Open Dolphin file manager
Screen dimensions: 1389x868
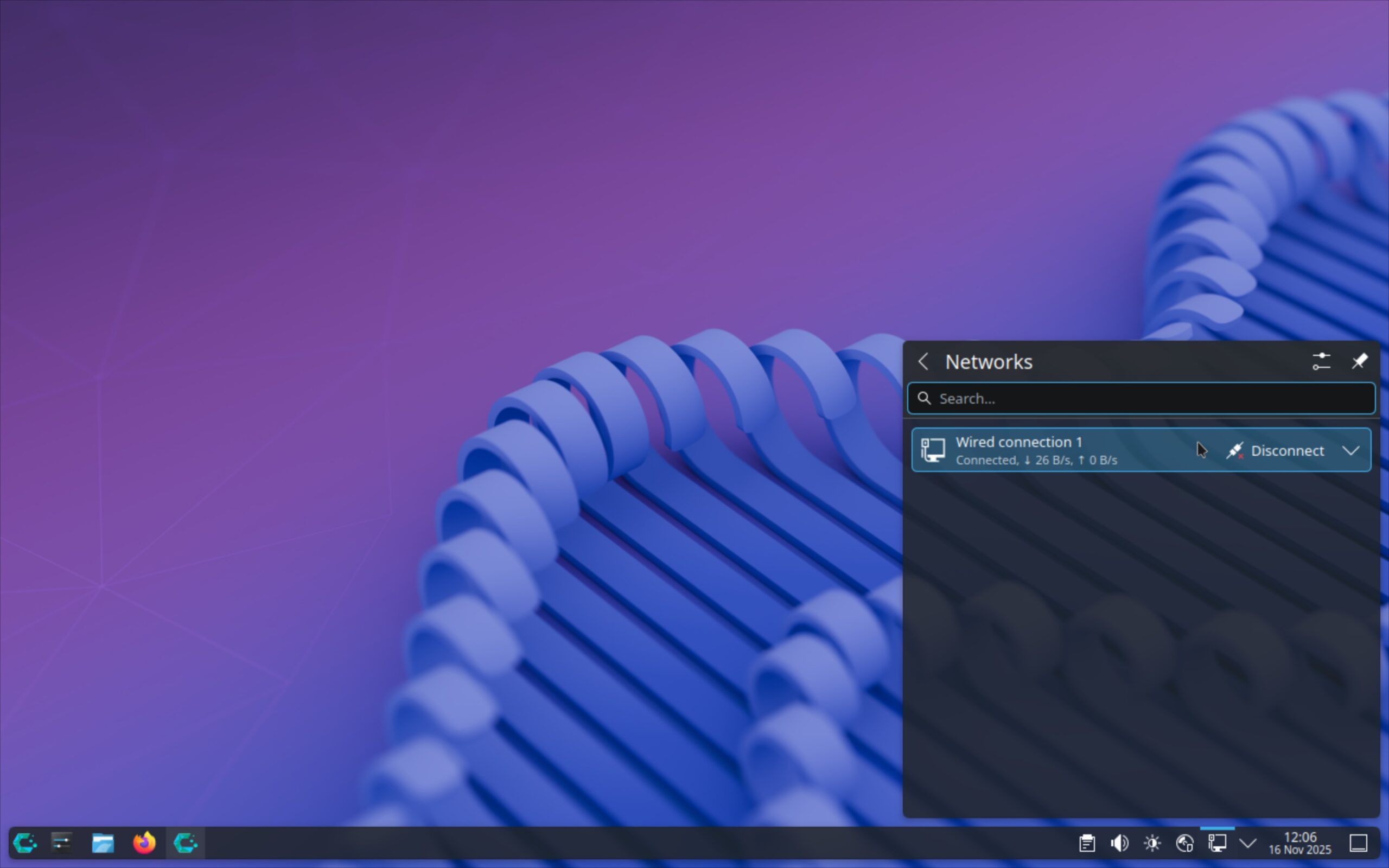point(103,843)
